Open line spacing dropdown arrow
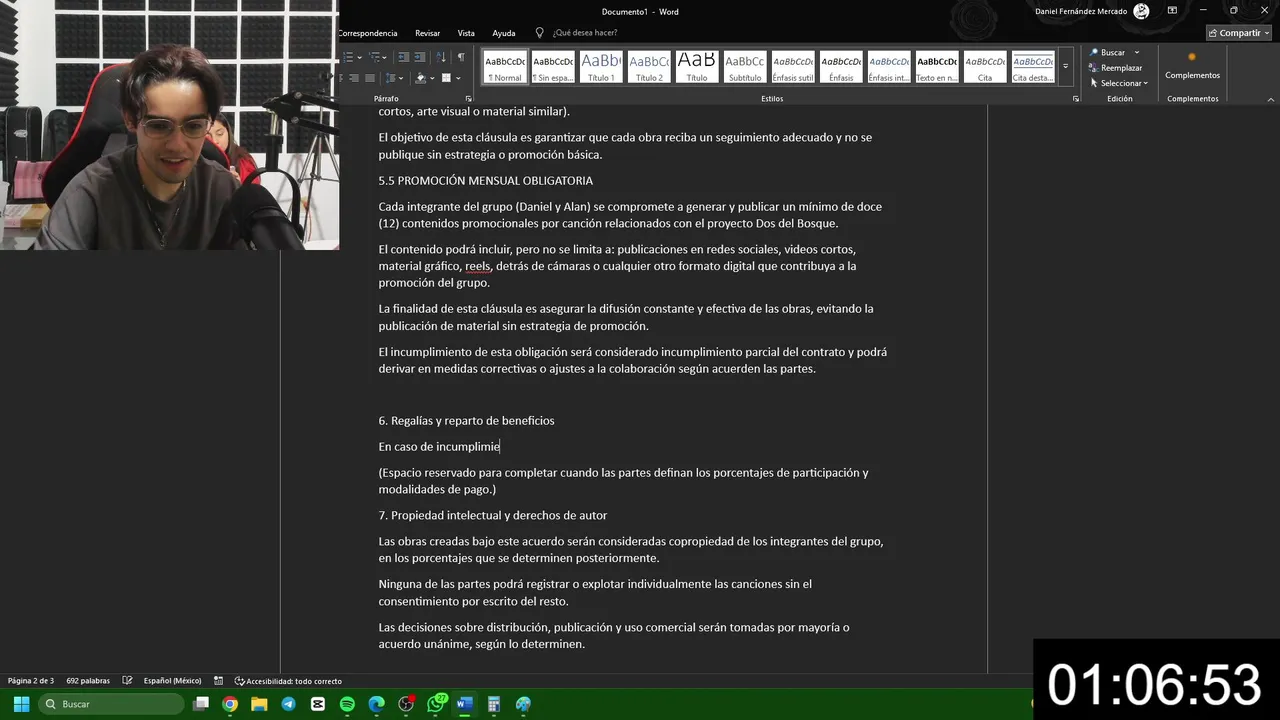This screenshot has width=1280, height=720. point(401,78)
